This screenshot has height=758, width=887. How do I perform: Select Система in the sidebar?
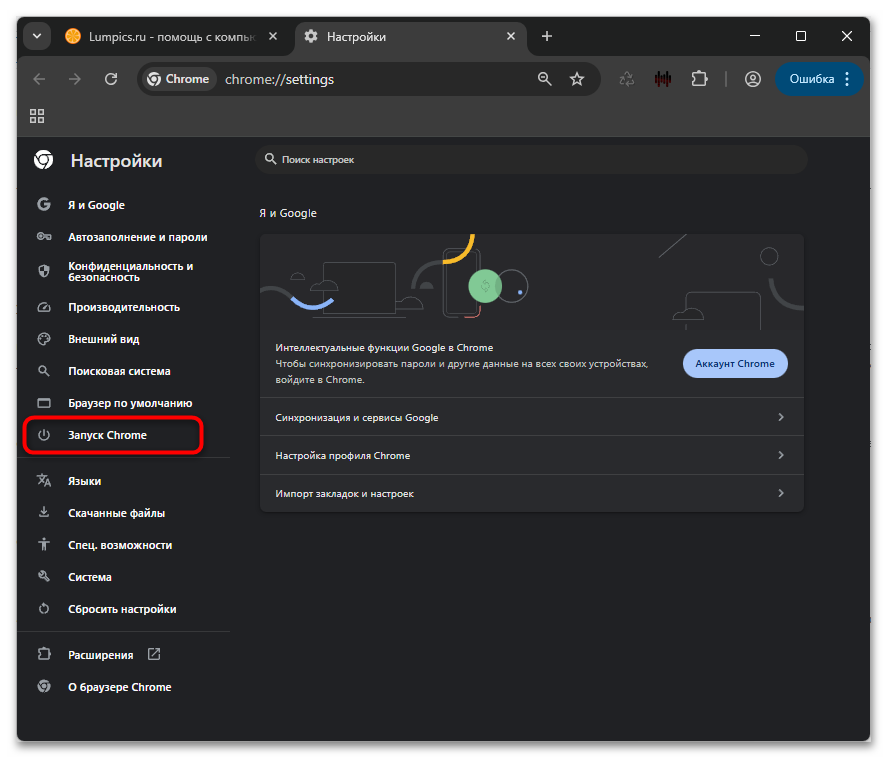coord(124,577)
